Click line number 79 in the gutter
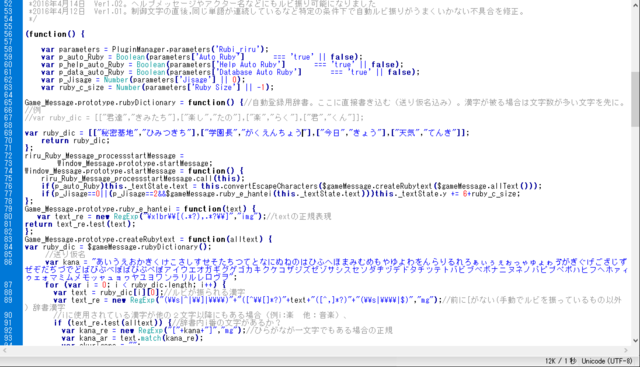Screen dimensions: 640x367 point(8,209)
